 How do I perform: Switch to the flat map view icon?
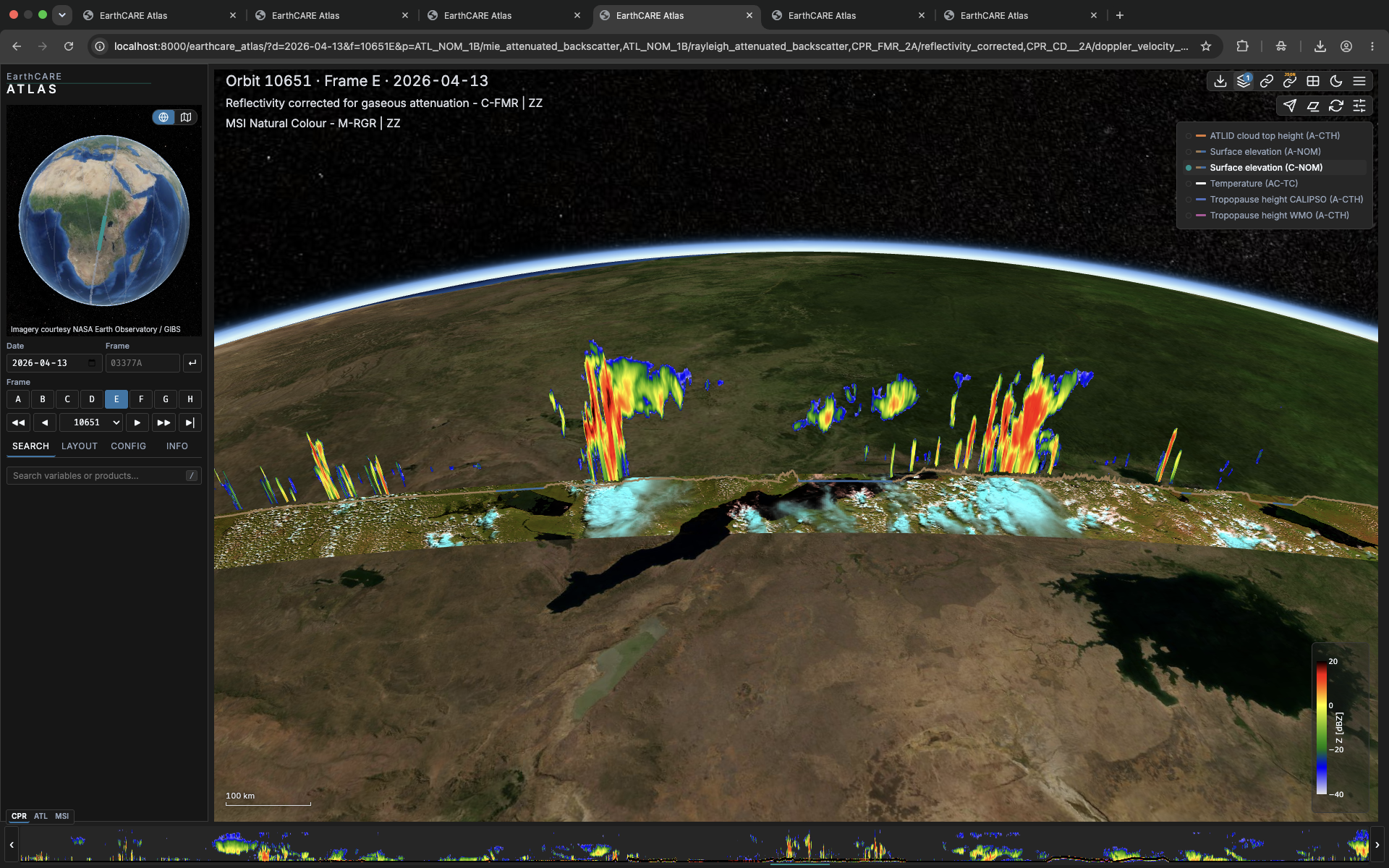[186, 117]
